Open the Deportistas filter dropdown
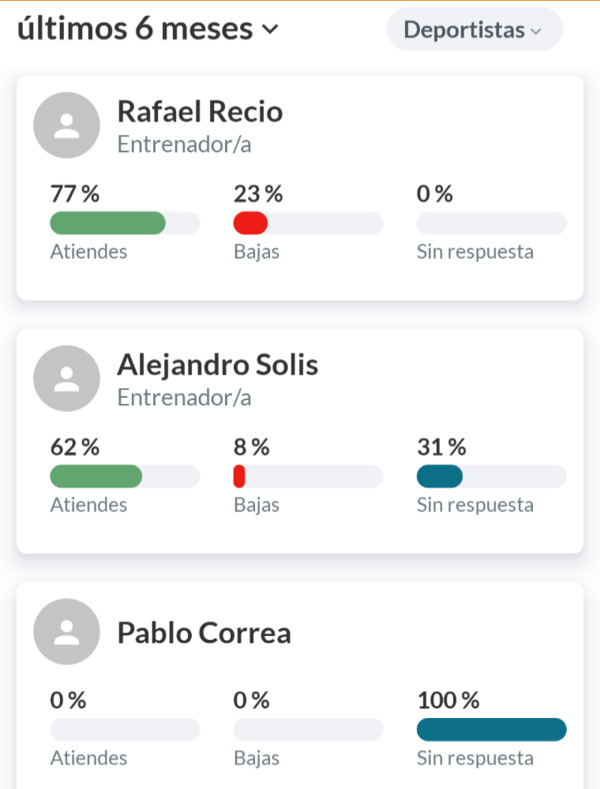 475,29
